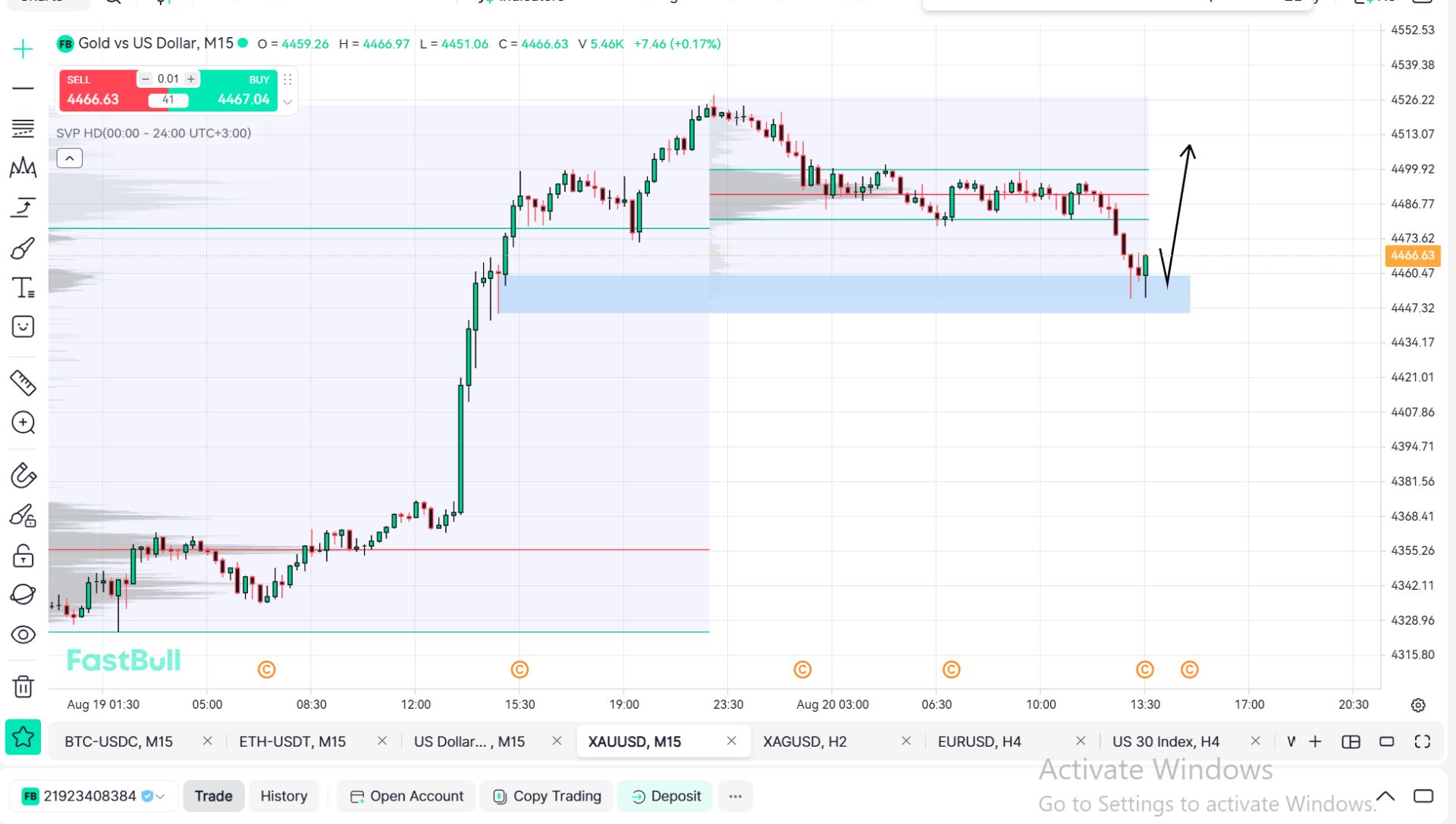1456x824 pixels.
Task: Select the Fibonacci retracement tool
Action: pos(23,128)
